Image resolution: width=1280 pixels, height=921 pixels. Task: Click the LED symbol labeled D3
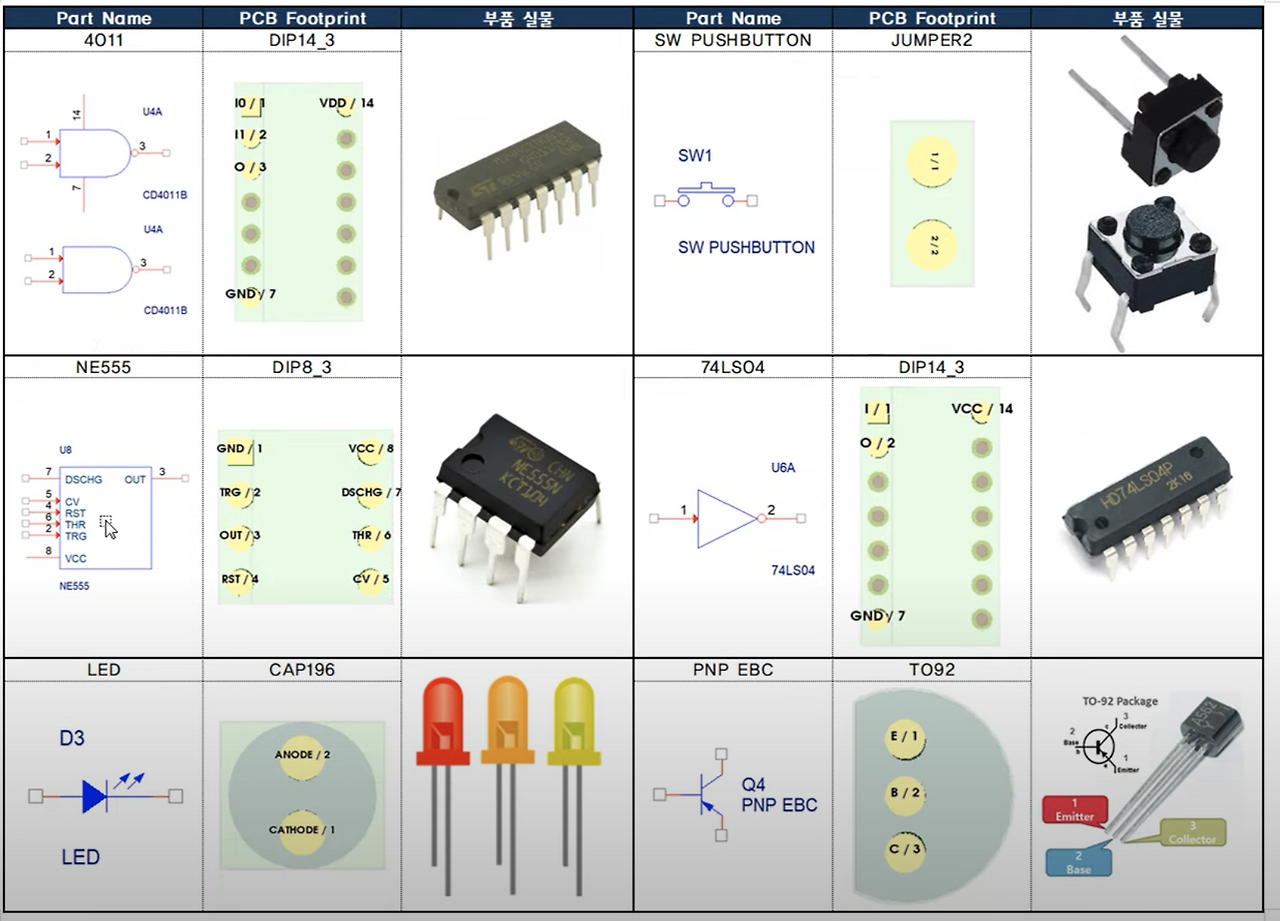(x=95, y=795)
